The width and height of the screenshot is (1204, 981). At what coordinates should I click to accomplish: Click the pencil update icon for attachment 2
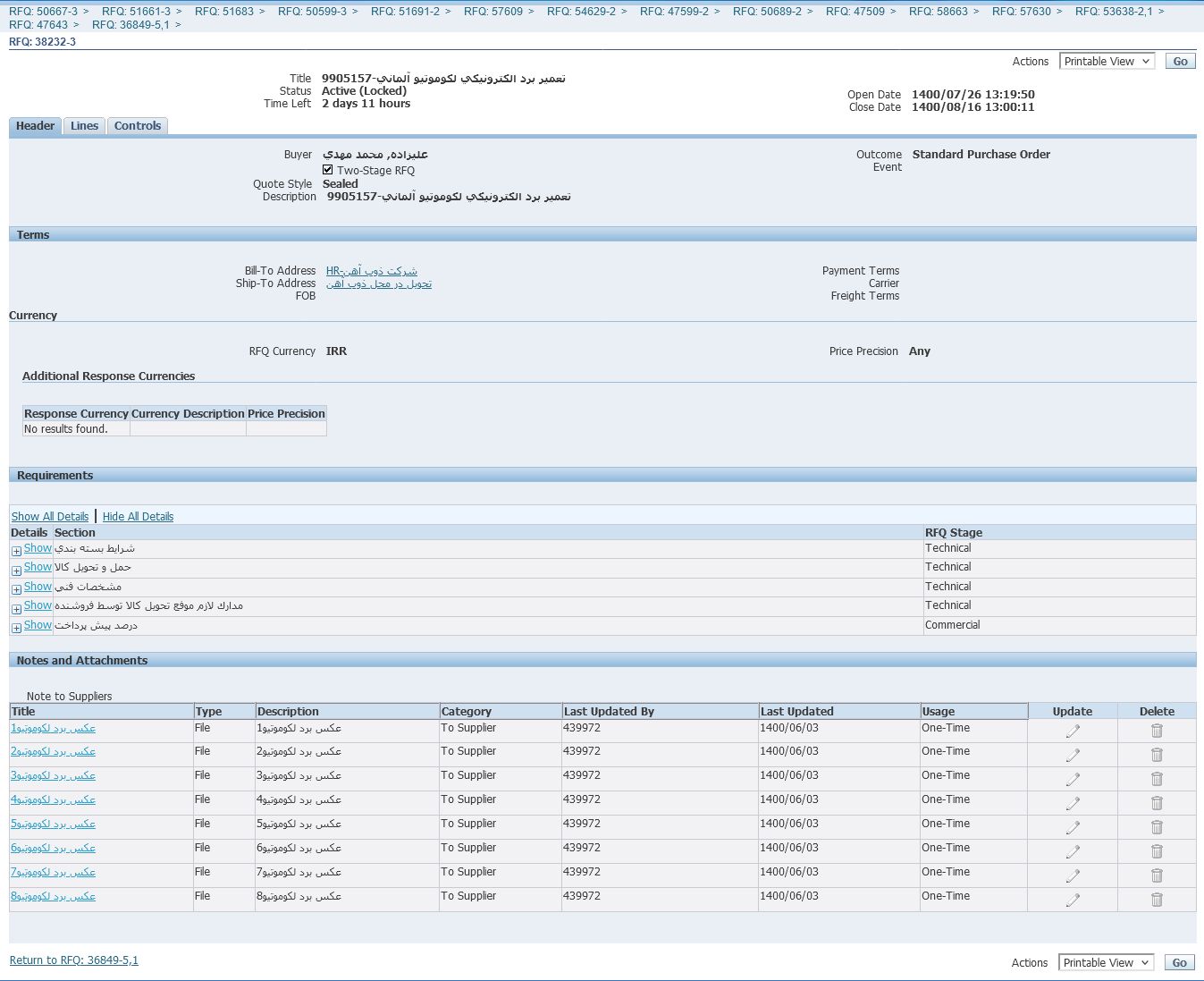point(1073,755)
